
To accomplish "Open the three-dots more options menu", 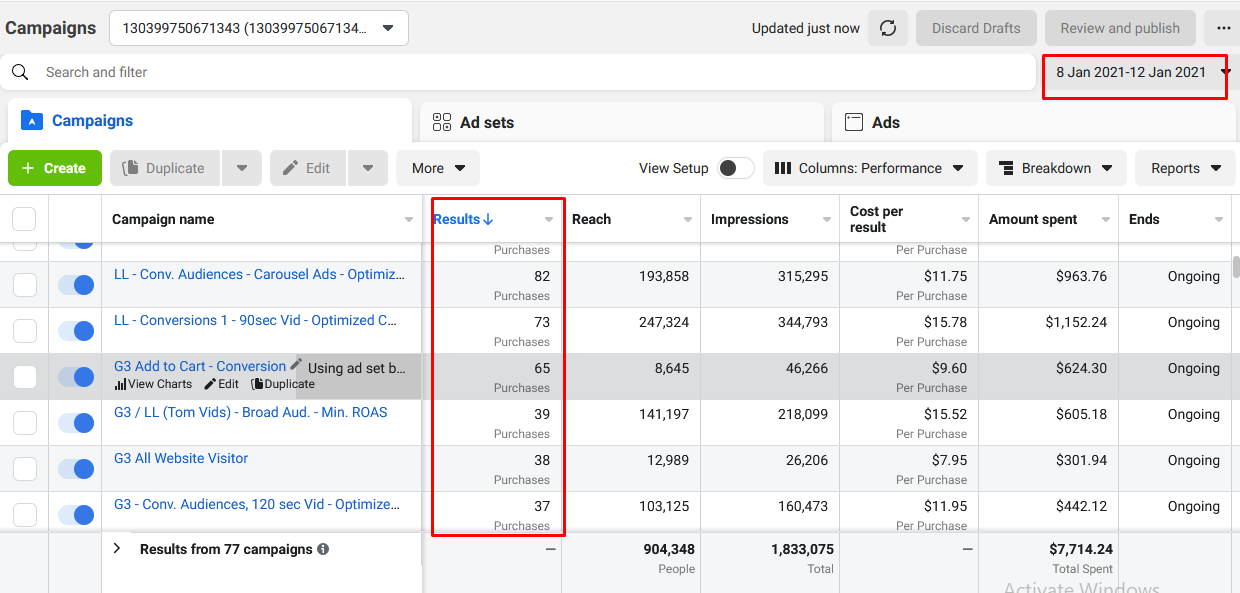I will 1224,28.
